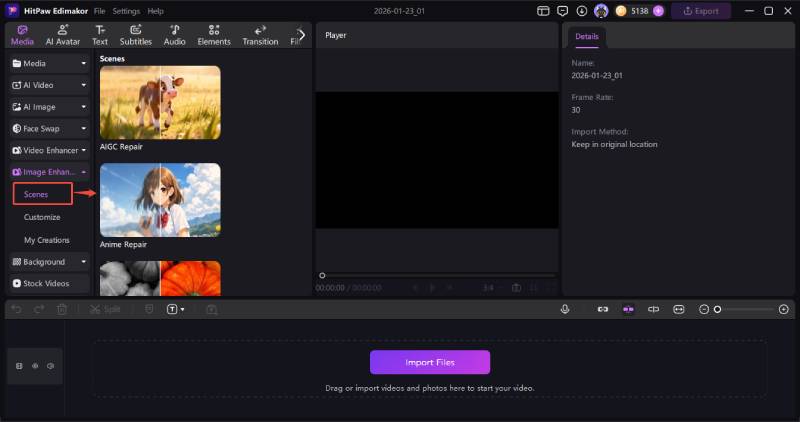Open the Elements tab

click(x=214, y=35)
